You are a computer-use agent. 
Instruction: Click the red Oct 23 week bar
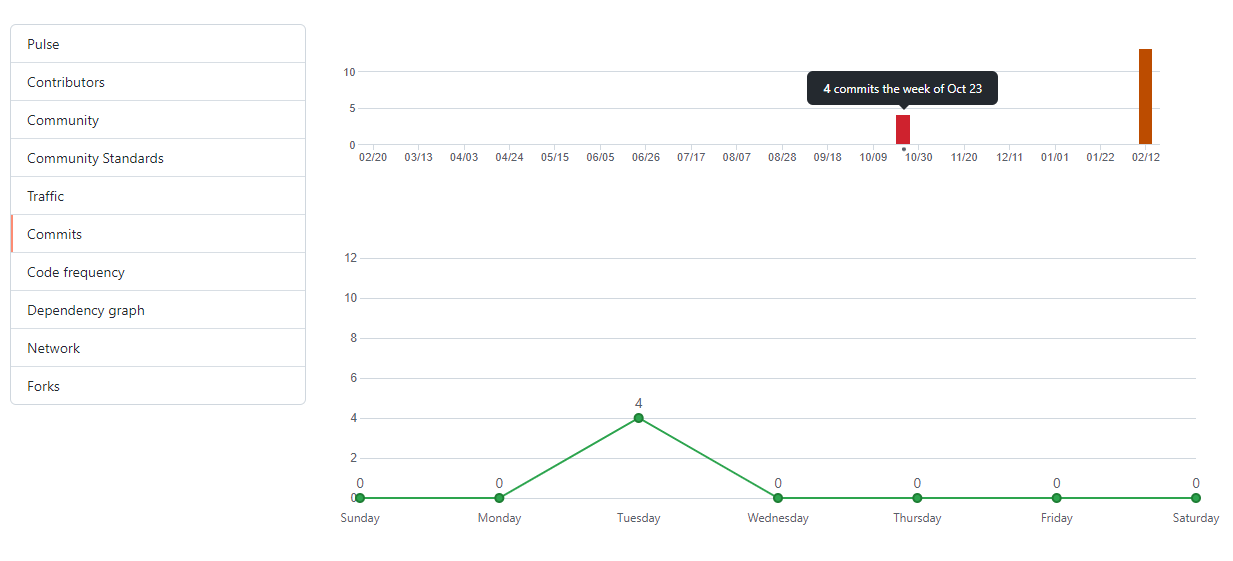(x=903, y=130)
